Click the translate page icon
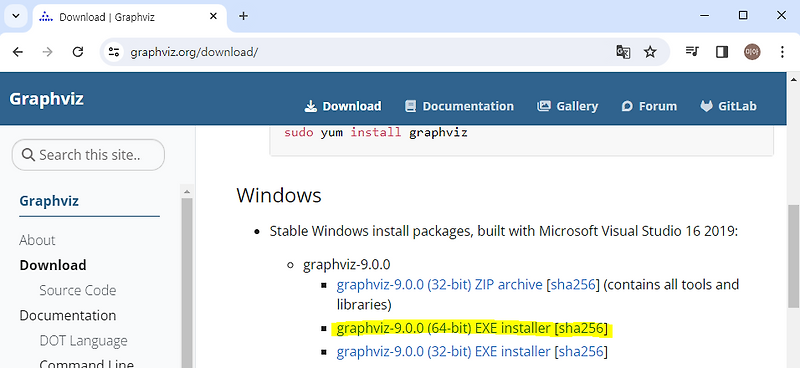 tap(623, 52)
